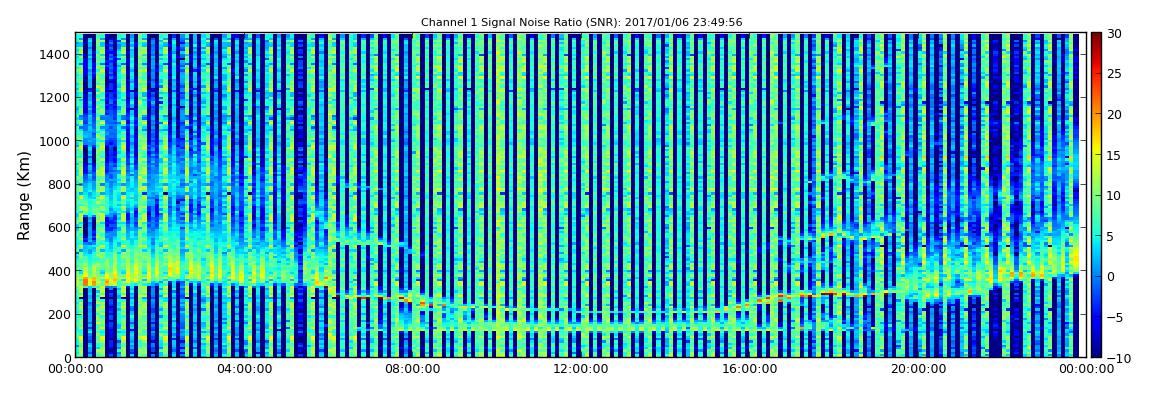Click the colorbar label 5
Viewport: 1150px width, 407px height.
click(x=1111, y=236)
